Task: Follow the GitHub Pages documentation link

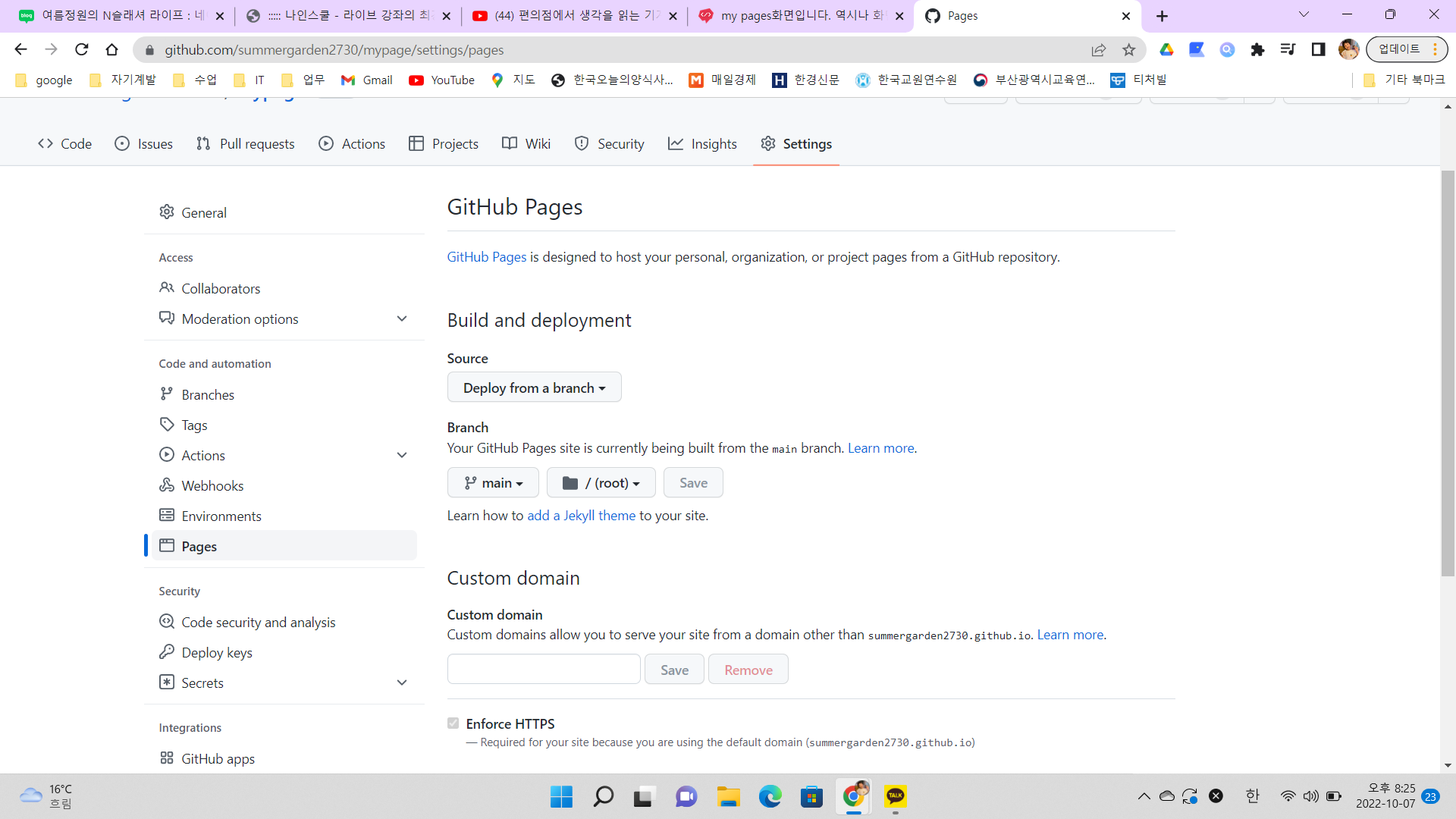Action: tap(487, 257)
